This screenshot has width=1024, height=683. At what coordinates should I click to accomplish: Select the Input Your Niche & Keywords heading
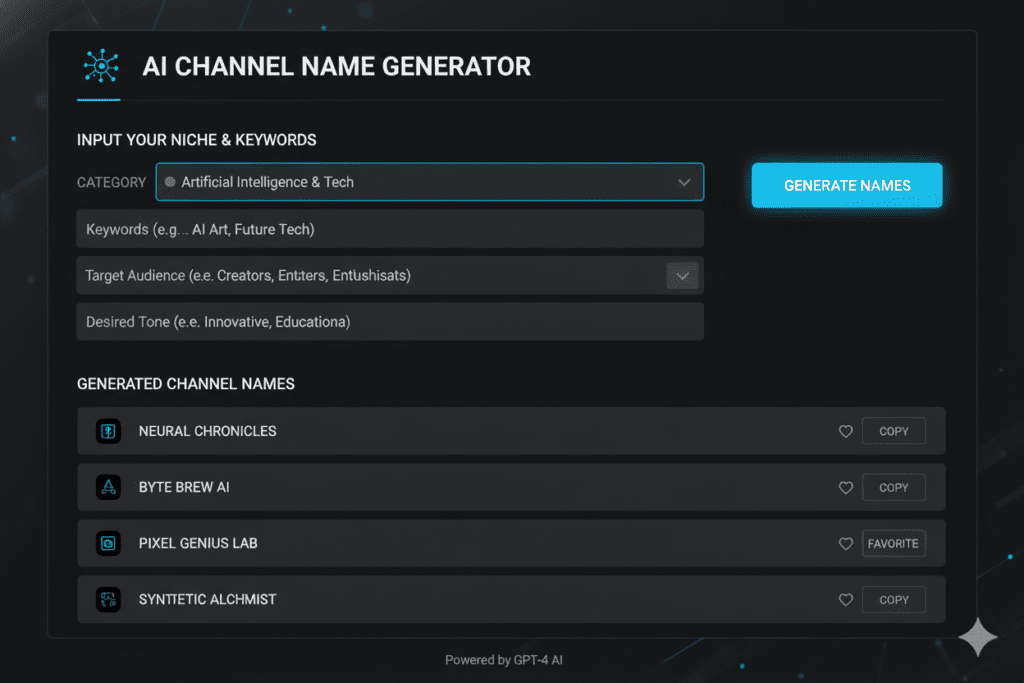pyautogui.click(x=183, y=140)
